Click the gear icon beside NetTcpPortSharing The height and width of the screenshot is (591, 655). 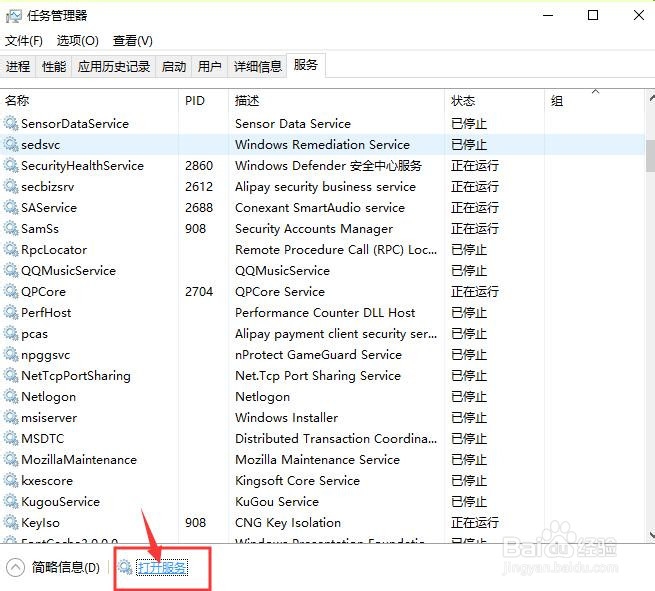[11, 375]
